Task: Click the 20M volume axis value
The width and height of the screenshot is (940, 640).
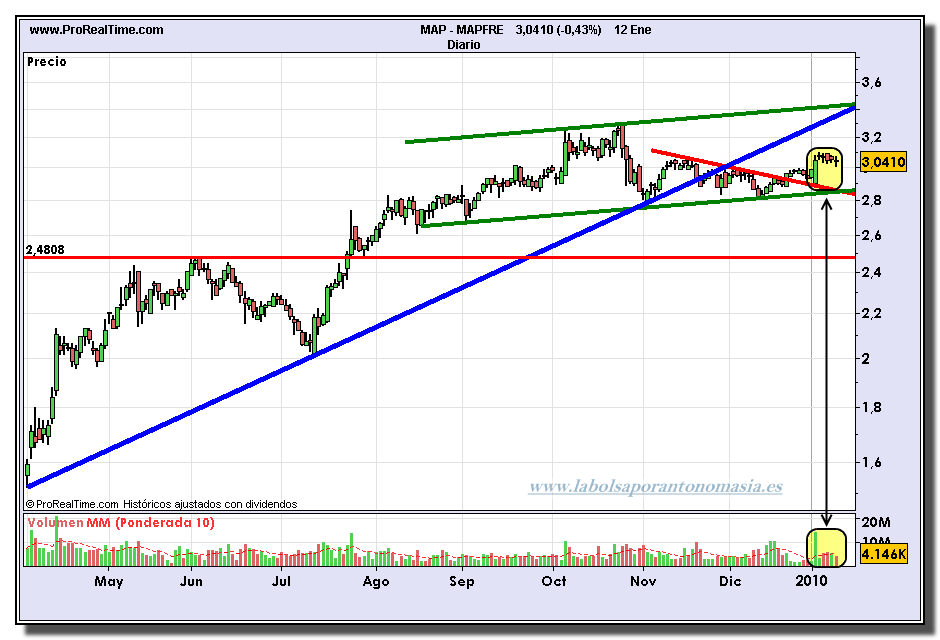Action: coord(876,523)
